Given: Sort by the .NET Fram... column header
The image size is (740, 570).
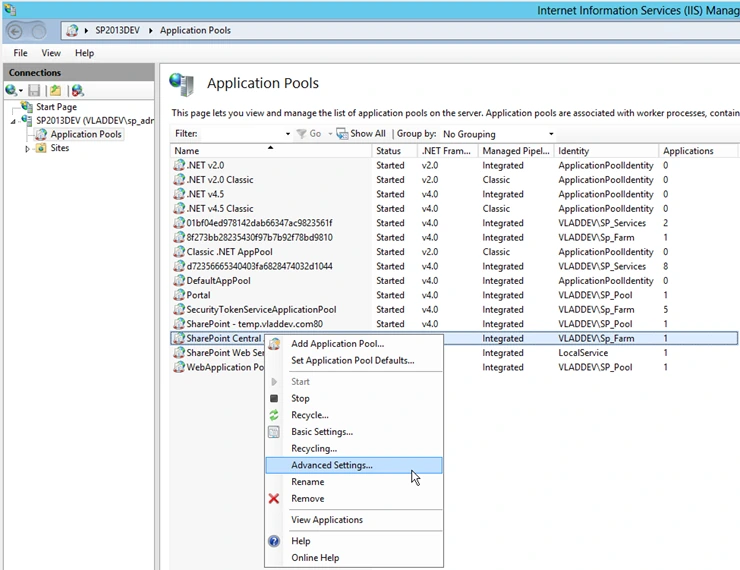Looking at the screenshot, I should tap(448, 151).
